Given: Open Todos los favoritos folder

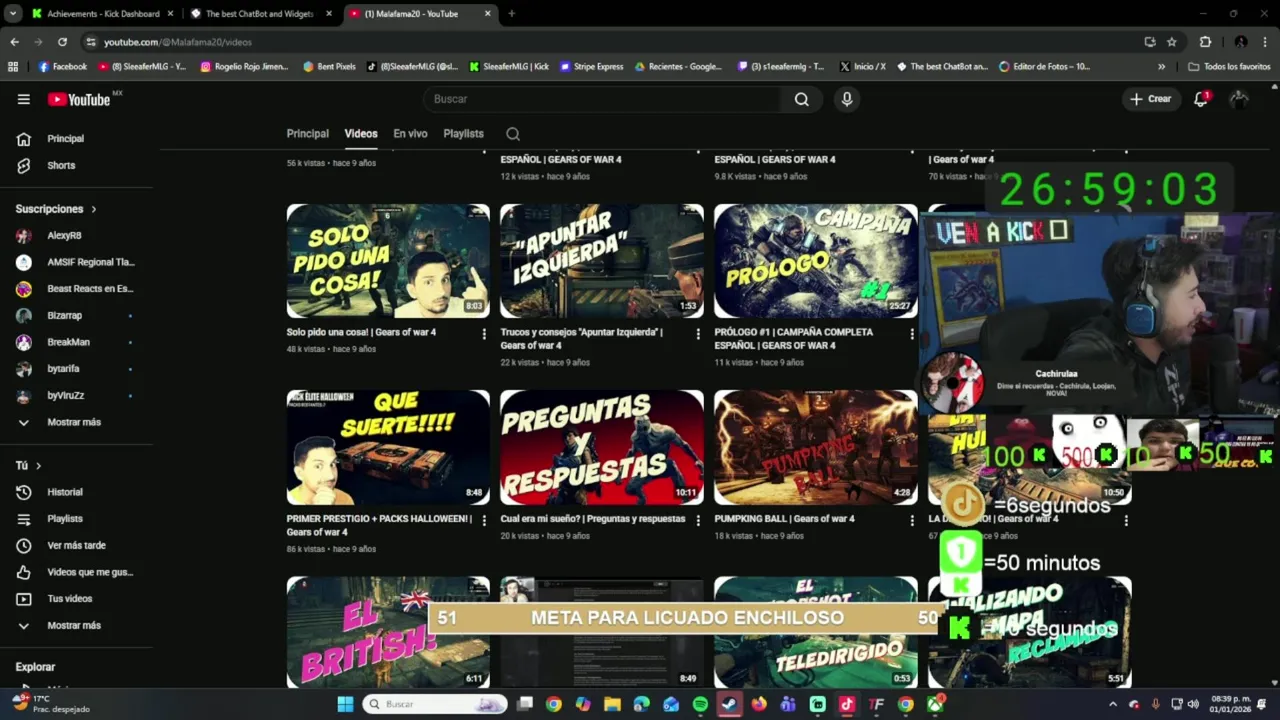Looking at the screenshot, I should [x=1229, y=67].
